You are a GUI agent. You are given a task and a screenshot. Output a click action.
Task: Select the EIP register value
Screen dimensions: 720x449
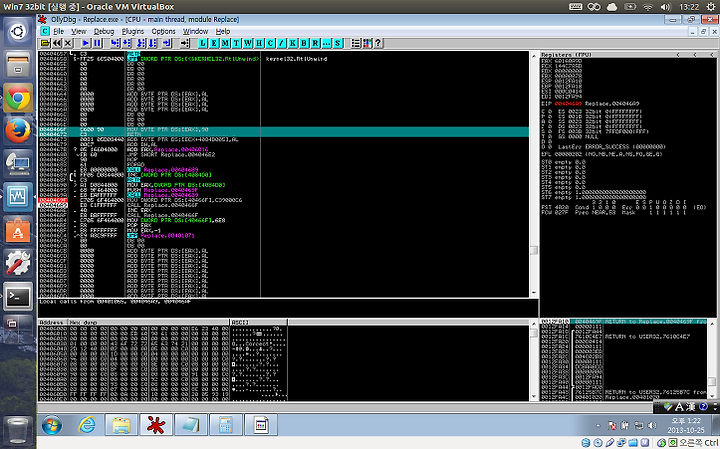click(568, 104)
